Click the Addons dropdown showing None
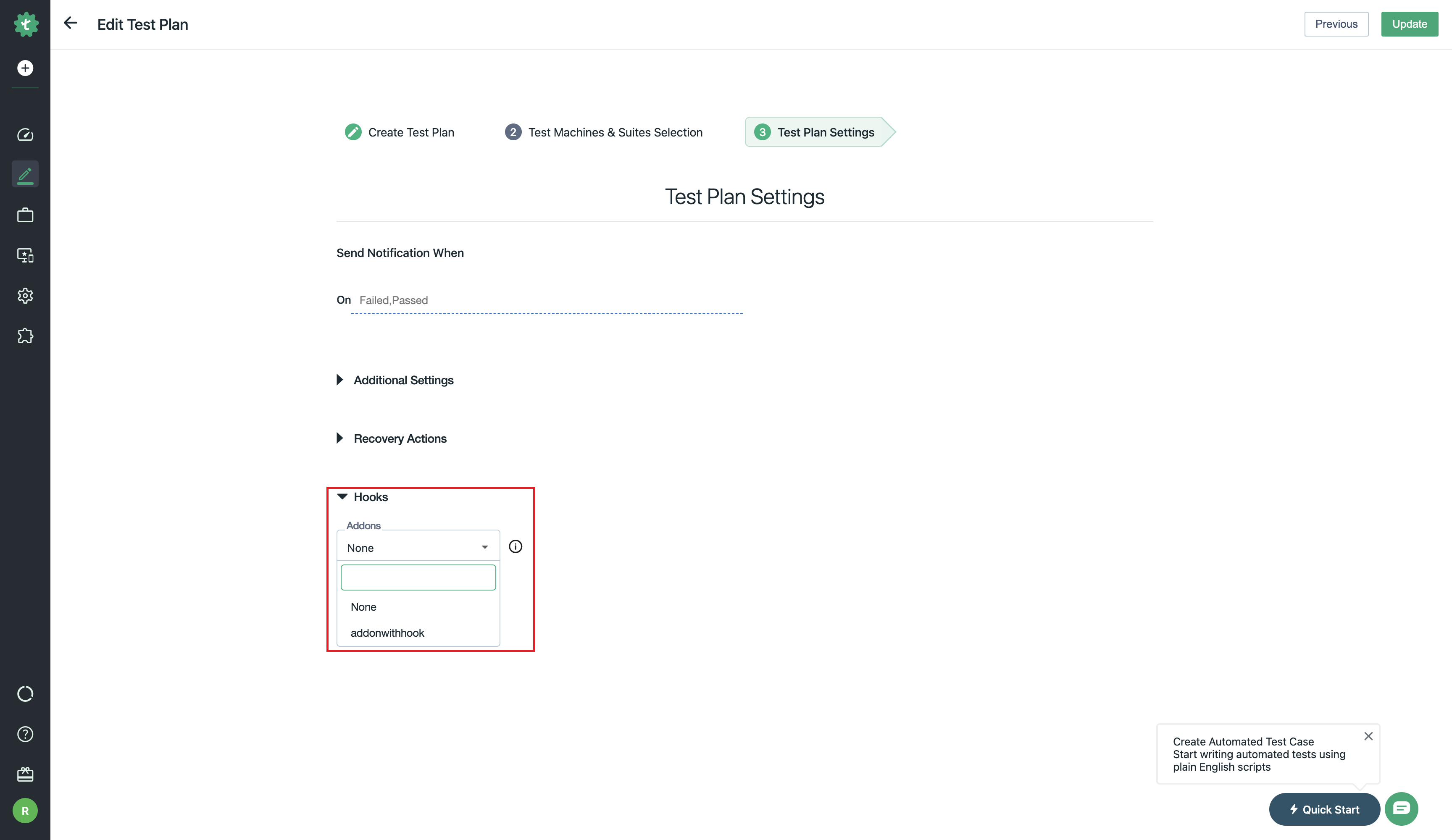 (x=418, y=547)
